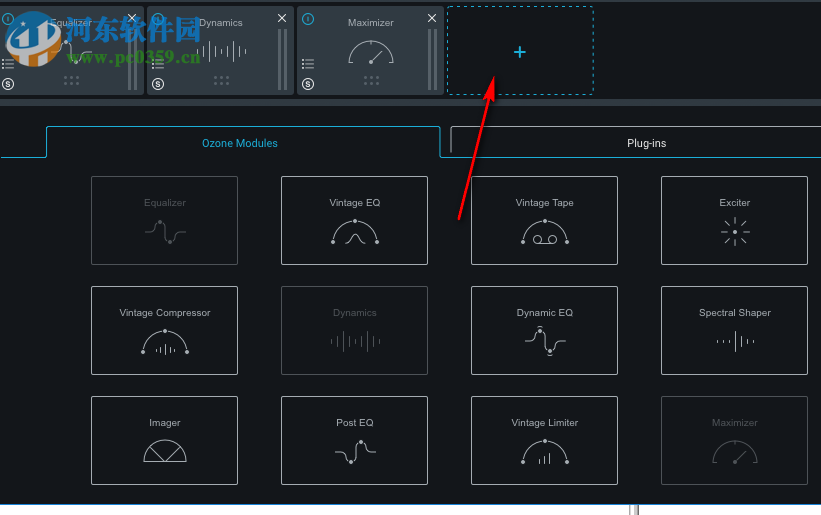The width and height of the screenshot is (821, 515).
Task: Solo the Equalizer module
Action: 8,84
